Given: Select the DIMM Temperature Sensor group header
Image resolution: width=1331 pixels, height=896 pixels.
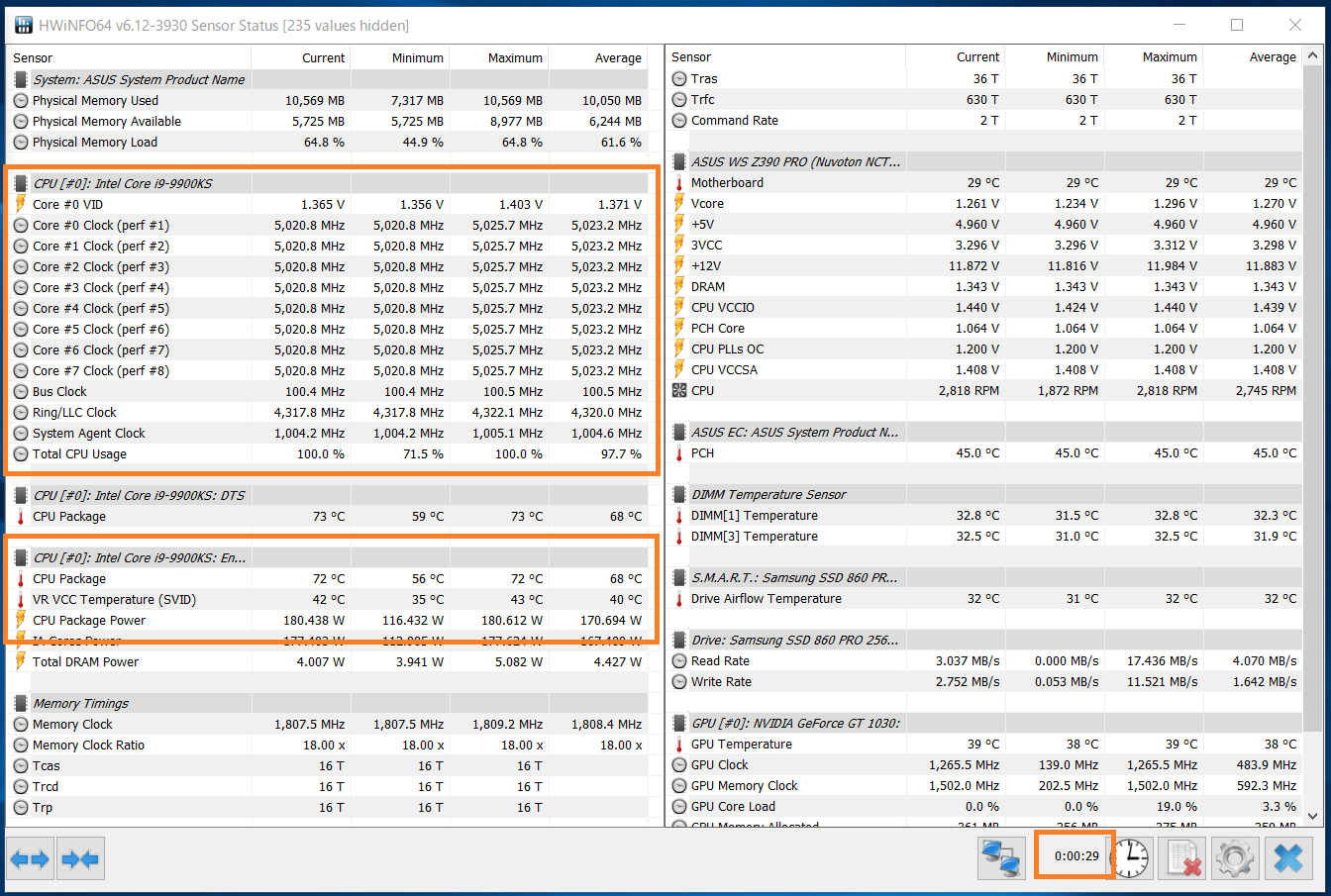Looking at the screenshot, I should [x=768, y=495].
